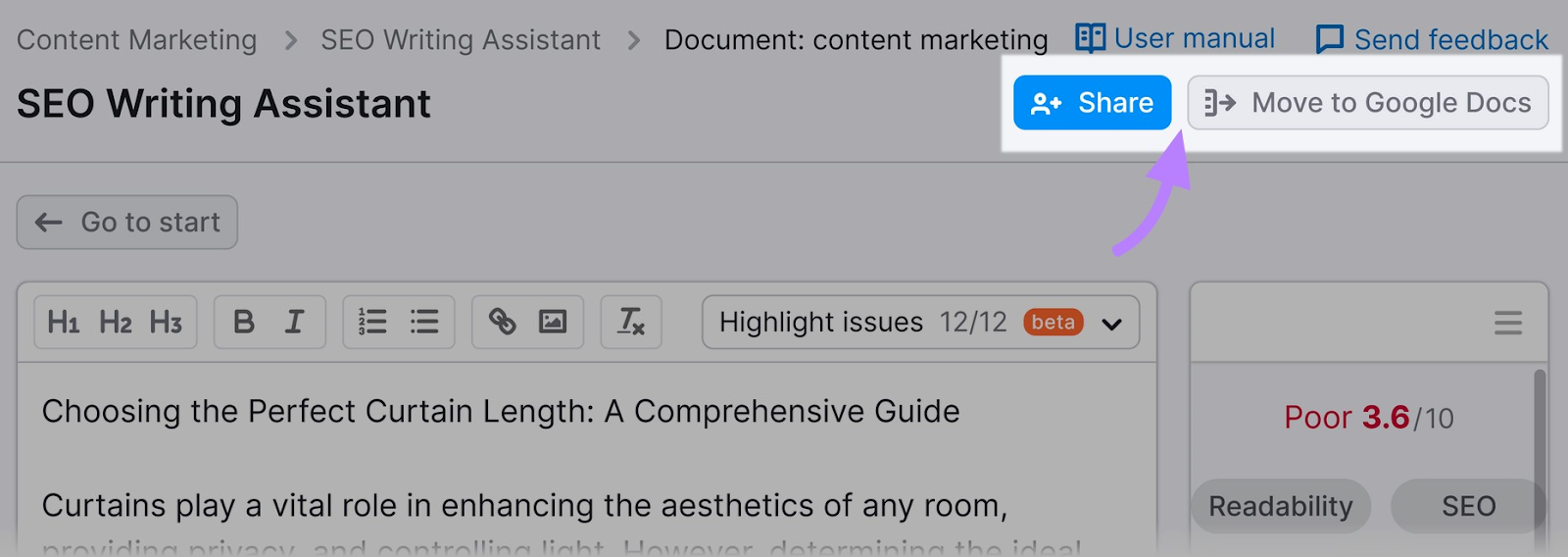
Task: Open the User manual link
Action: pos(1176,39)
